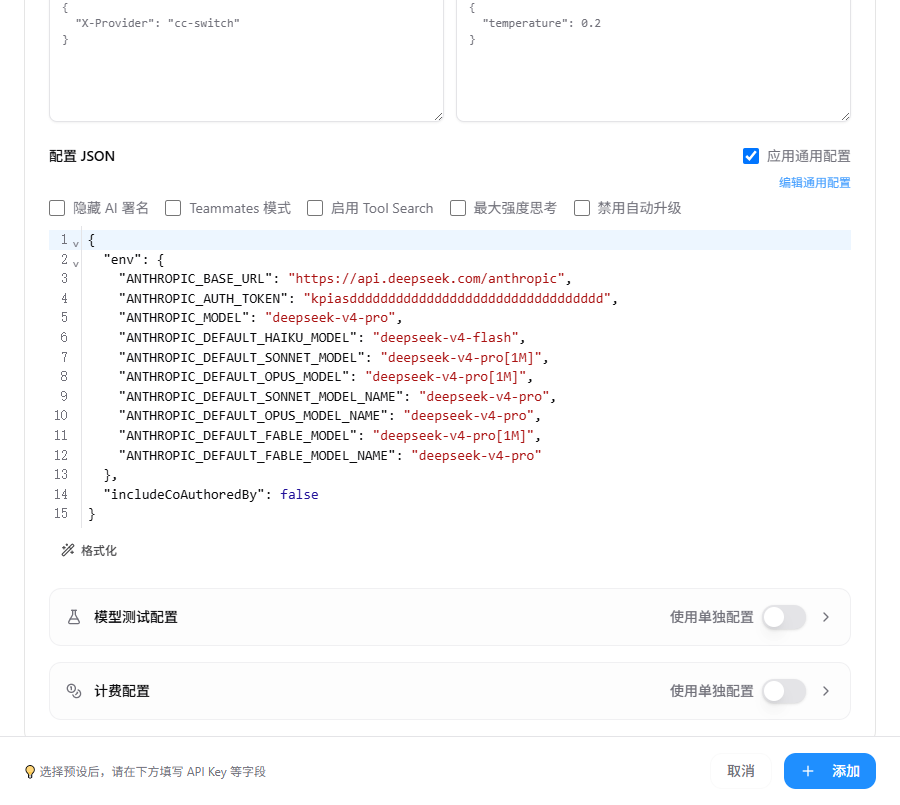Viewport: 900px width, 805px height.
Task: Click the "cc-switch" value in X-Provider box
Action: 204,24
